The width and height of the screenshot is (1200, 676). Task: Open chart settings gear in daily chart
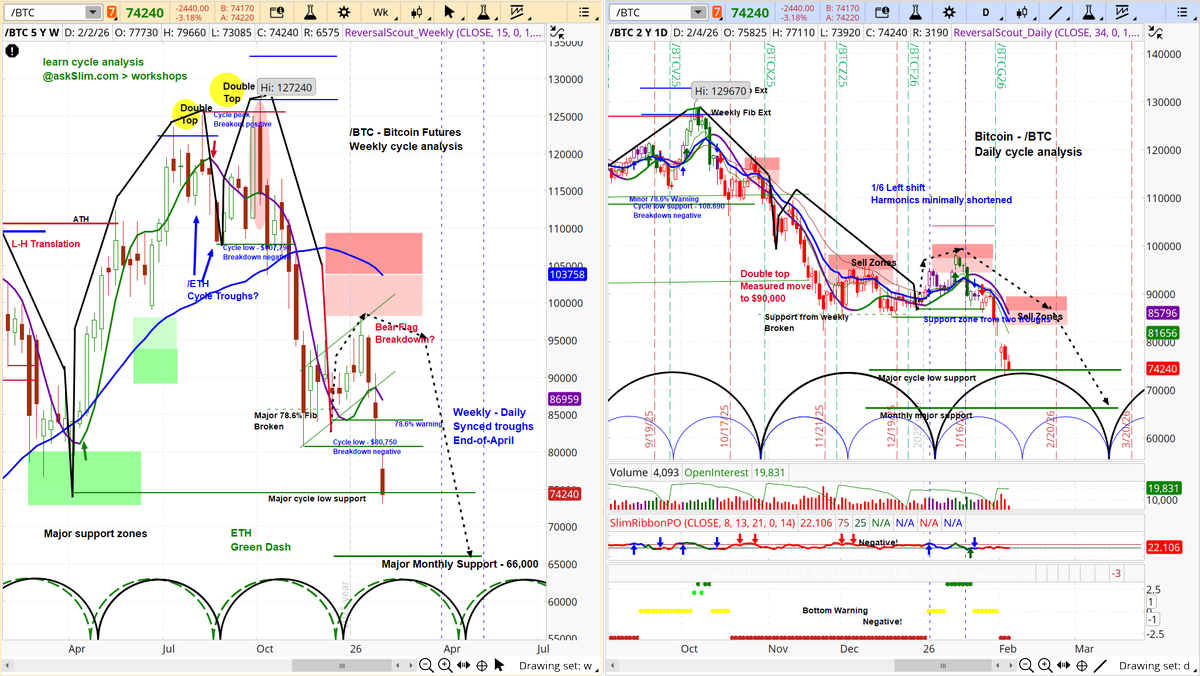pyautogui.click(x=949, y=13)
